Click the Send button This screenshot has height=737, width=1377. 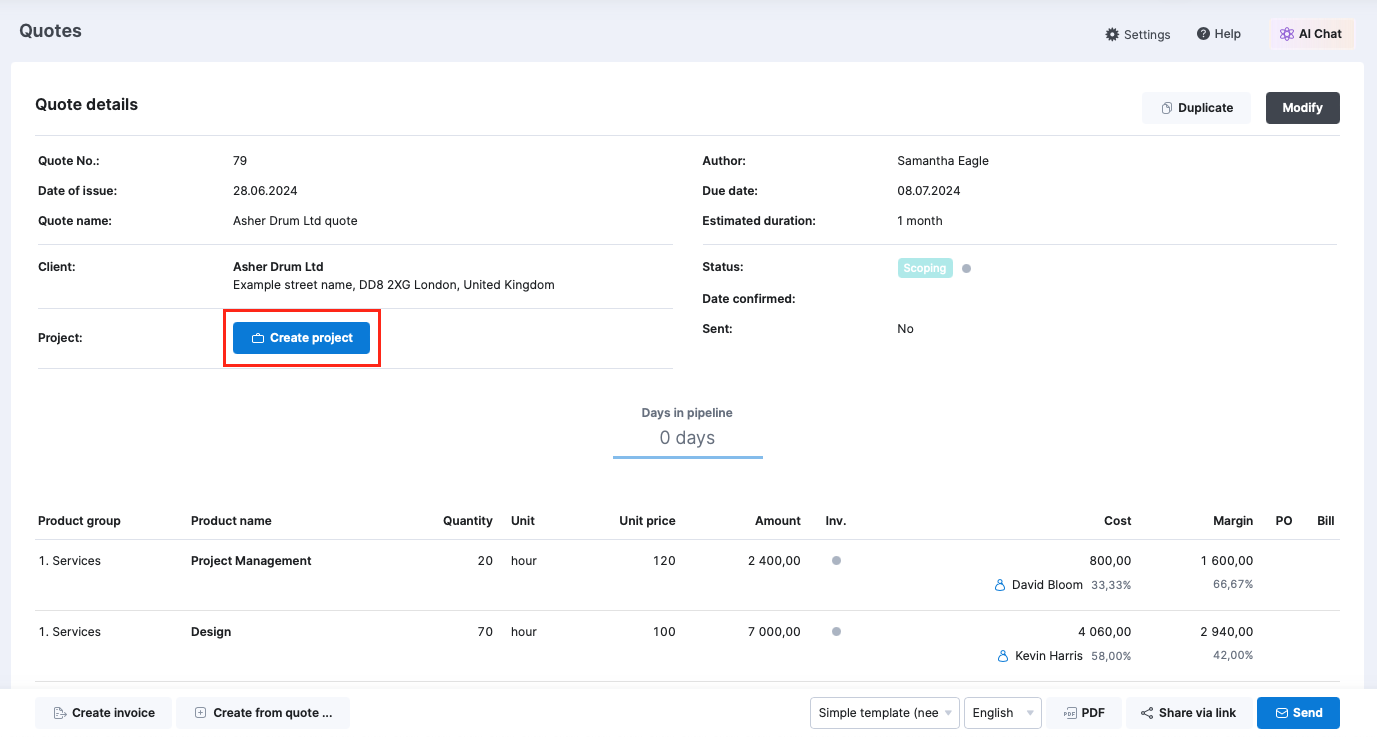click(1298, 712)
